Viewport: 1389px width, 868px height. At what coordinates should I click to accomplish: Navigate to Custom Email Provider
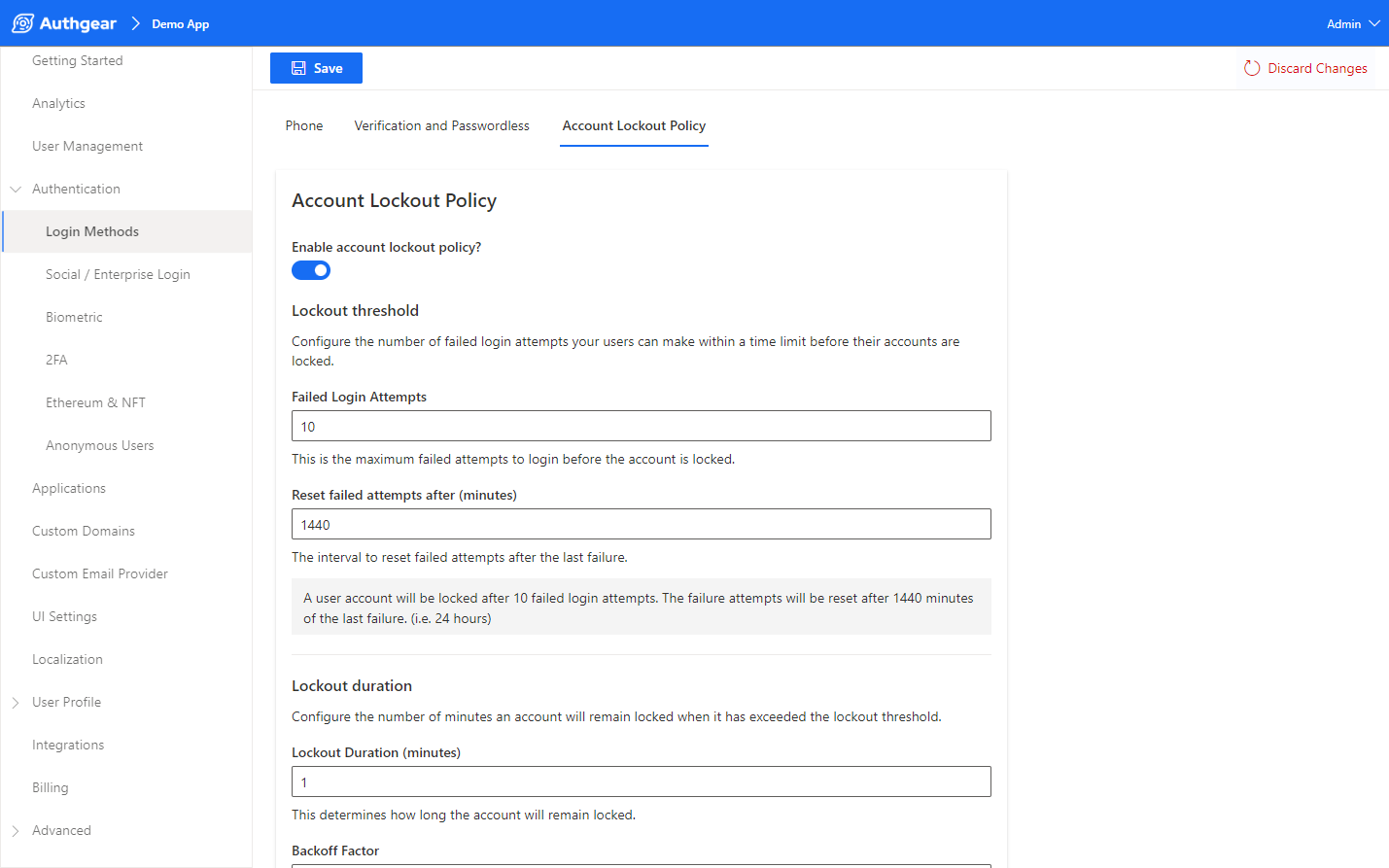coord(100,573)
